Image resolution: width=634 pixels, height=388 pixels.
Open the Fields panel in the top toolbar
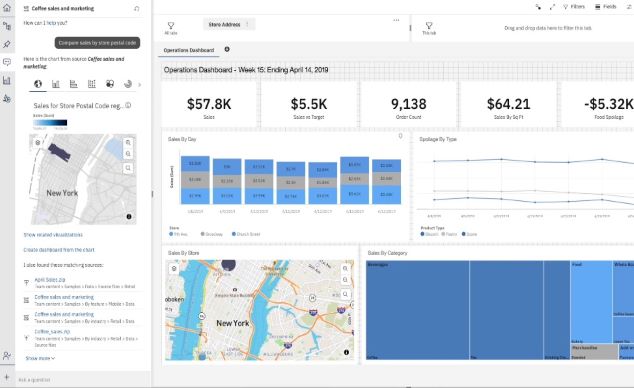(x=606, y=7)
